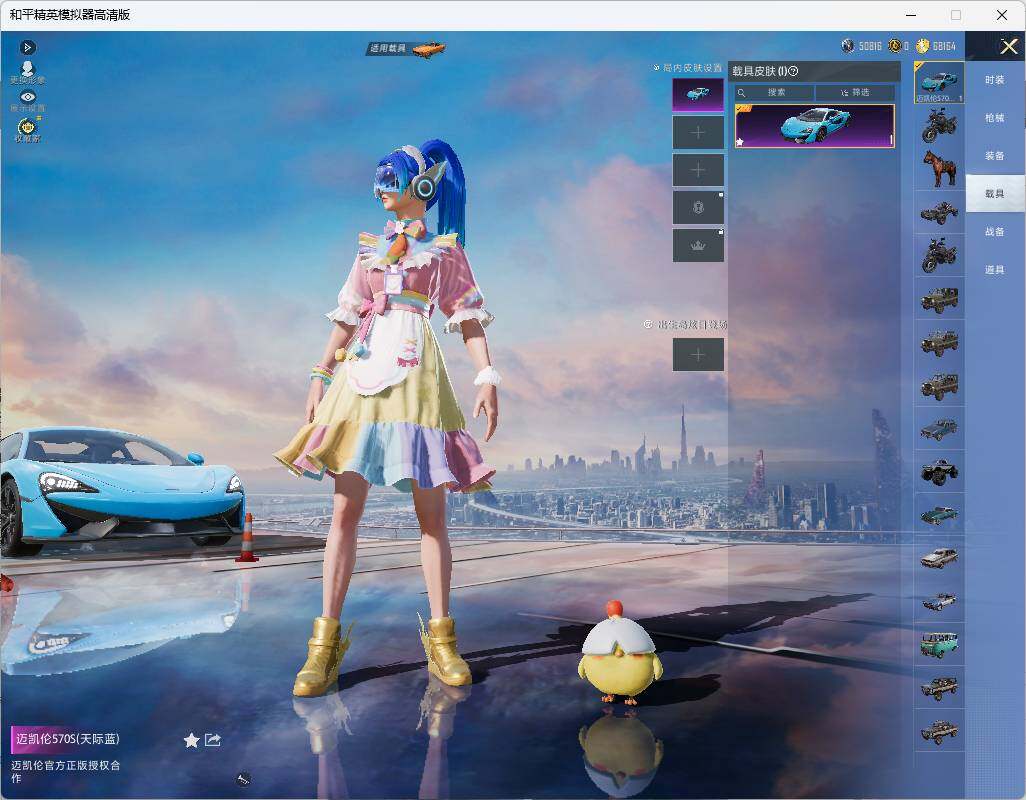The height and width of the screenshot is (800, 1026).
Task: Open the help icon beside 载具皮肤
Action: [x=794, y=71]
